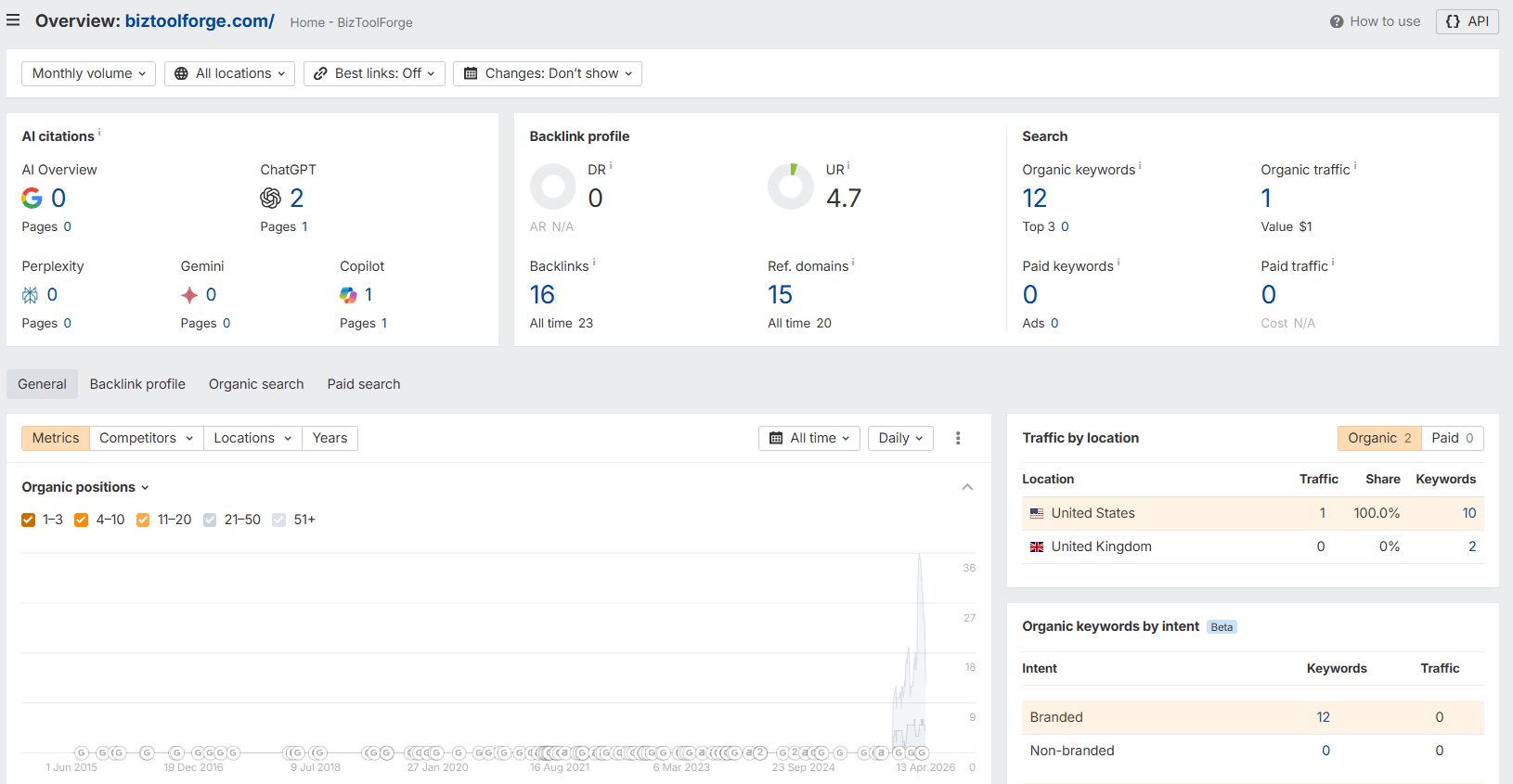The image size is (1513, 784).
Task: Click the biztoolforge.com/ domain link
Action: (200, 20)
